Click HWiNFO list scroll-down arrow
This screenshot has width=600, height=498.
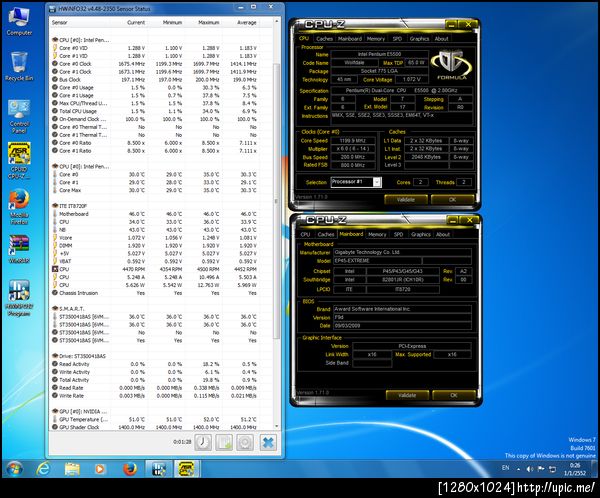click(x=277, y=426)
